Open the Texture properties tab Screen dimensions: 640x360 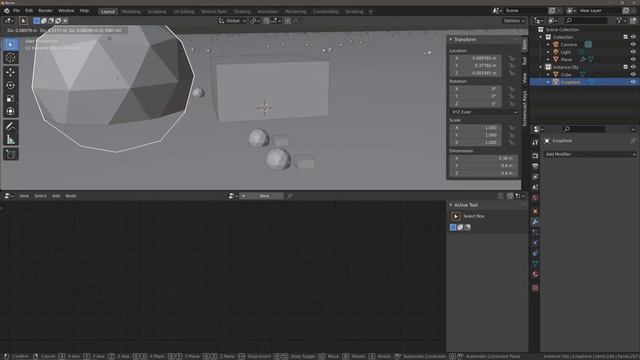point(535,288)
